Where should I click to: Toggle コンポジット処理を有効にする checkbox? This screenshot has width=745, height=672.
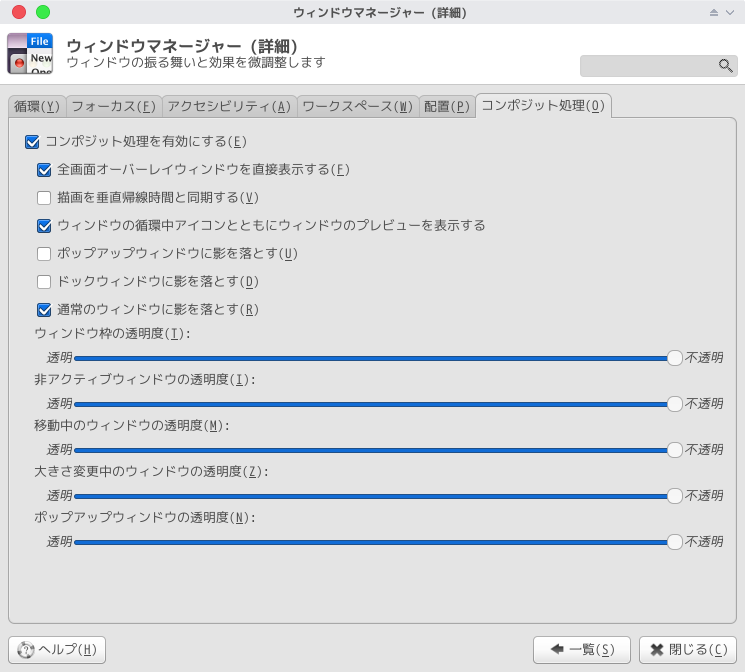(x=32, y=142)
